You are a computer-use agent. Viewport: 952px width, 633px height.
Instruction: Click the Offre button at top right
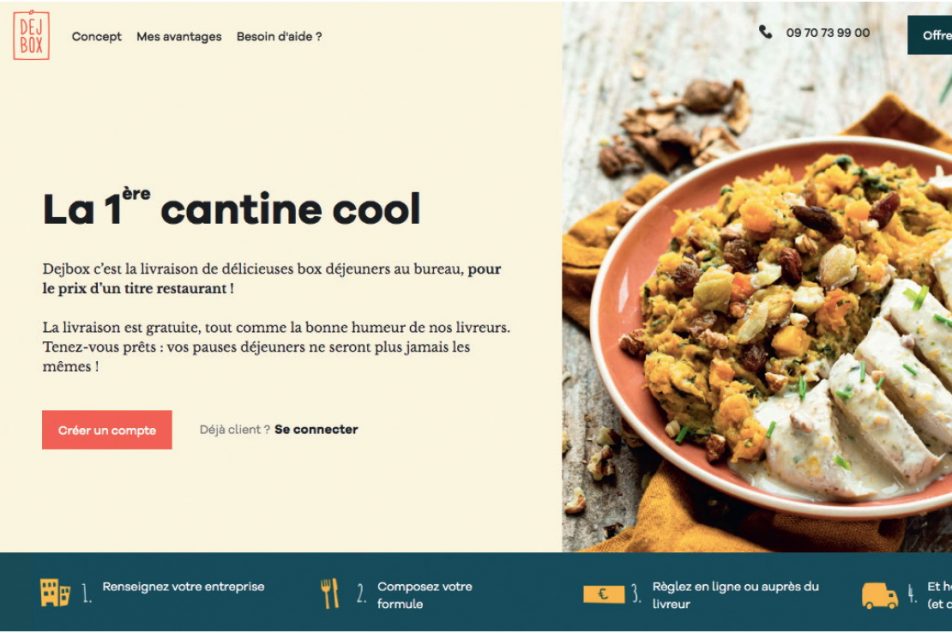tap(930, 35)
